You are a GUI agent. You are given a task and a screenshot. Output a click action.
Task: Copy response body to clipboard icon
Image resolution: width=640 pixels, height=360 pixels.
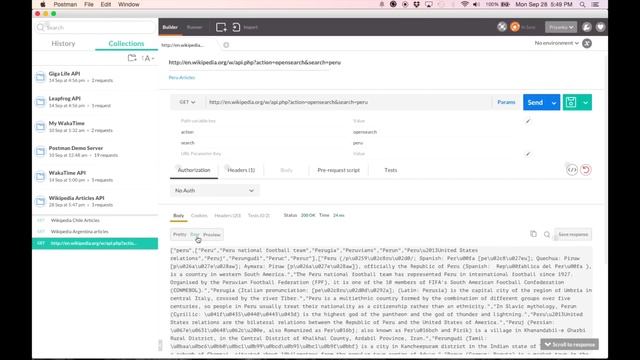tap(533, 234)
